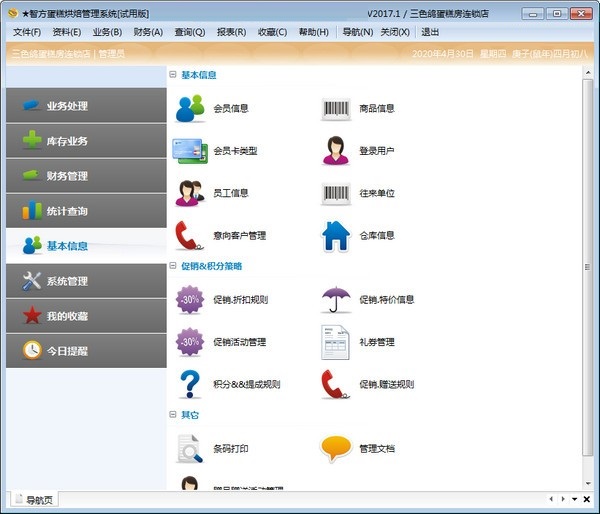Open 积分&提成规则 question mark icon

190,384
